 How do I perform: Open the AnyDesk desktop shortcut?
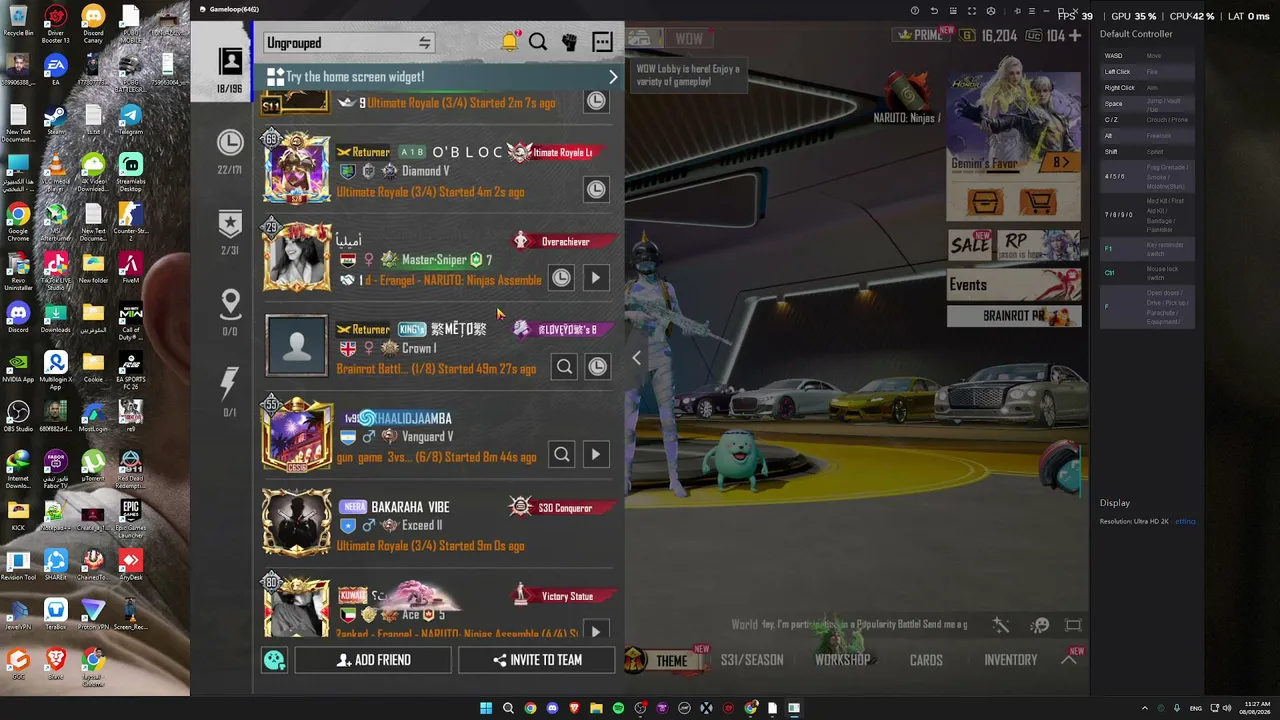click(130, 565)
